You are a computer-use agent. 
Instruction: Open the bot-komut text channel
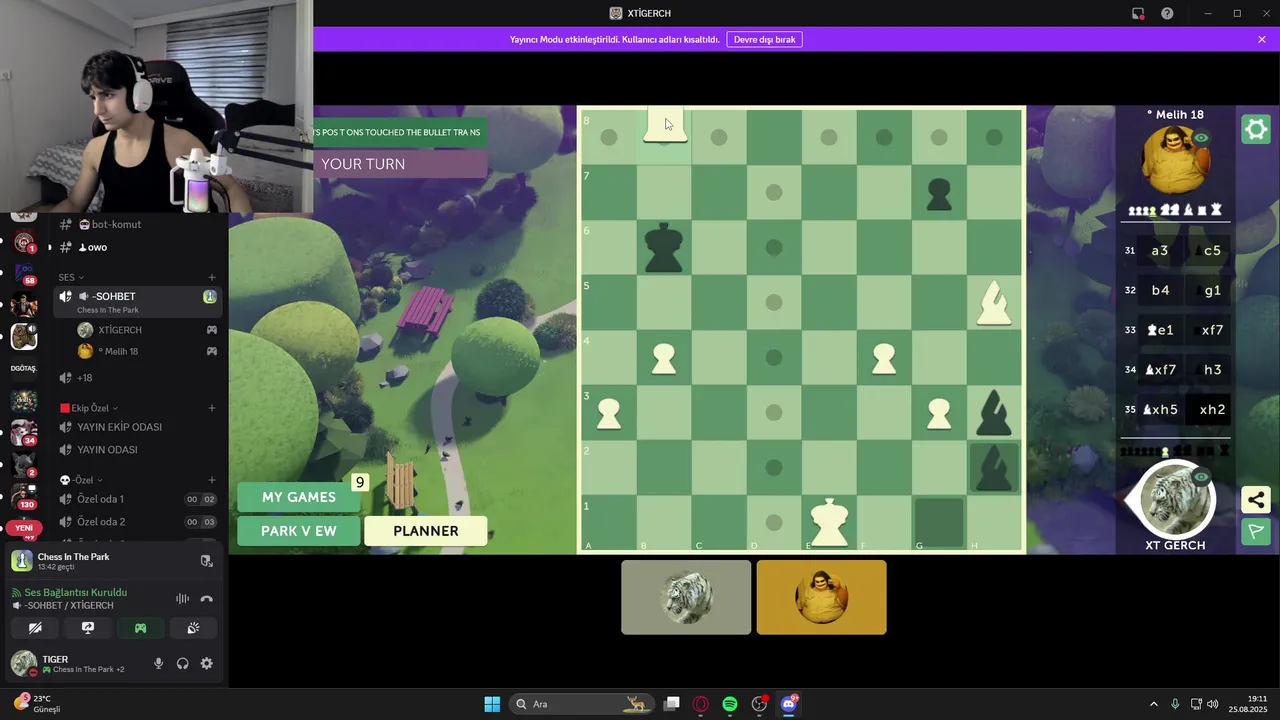click(x=136, y=225)
